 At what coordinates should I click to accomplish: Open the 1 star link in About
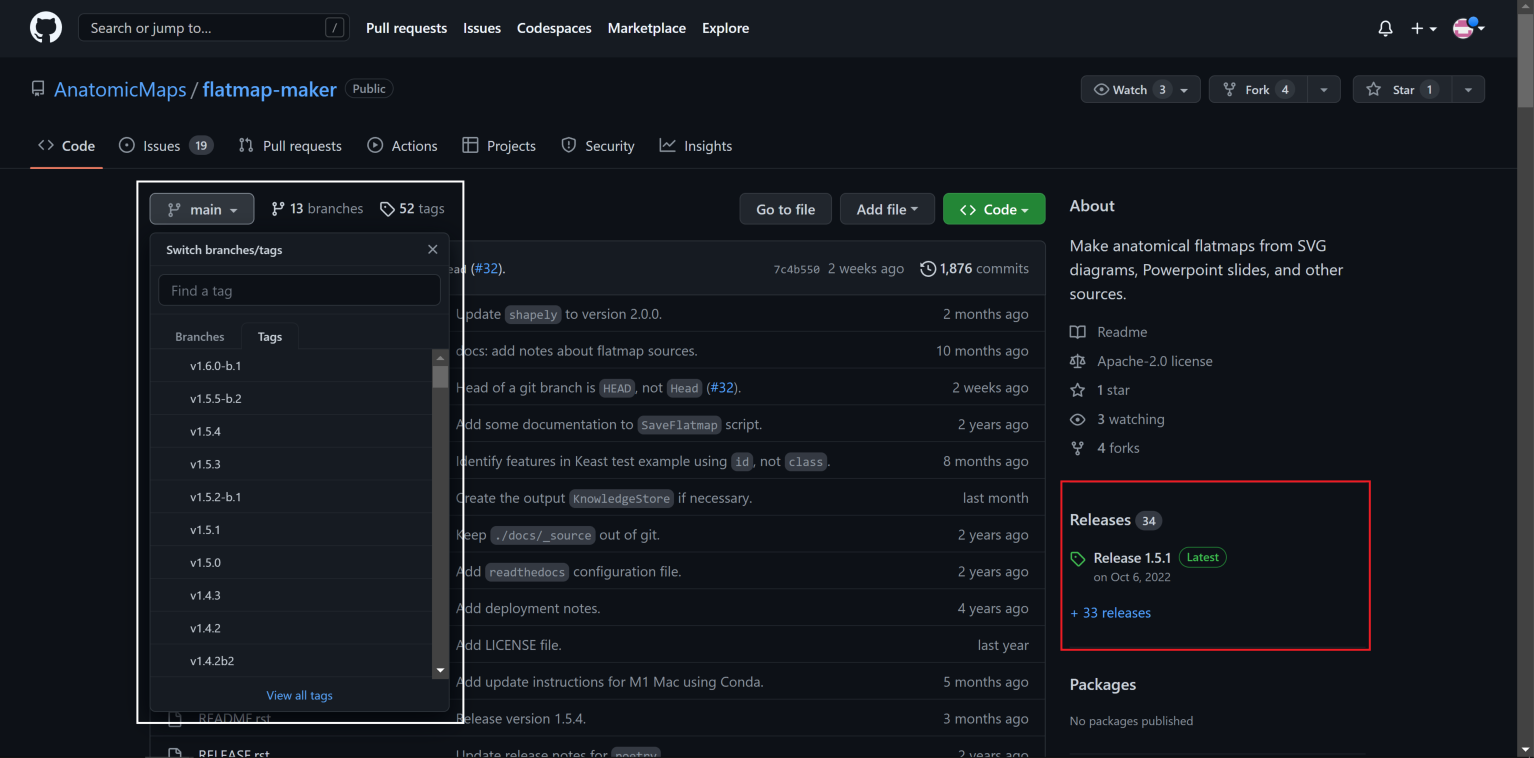(1100, 390)
